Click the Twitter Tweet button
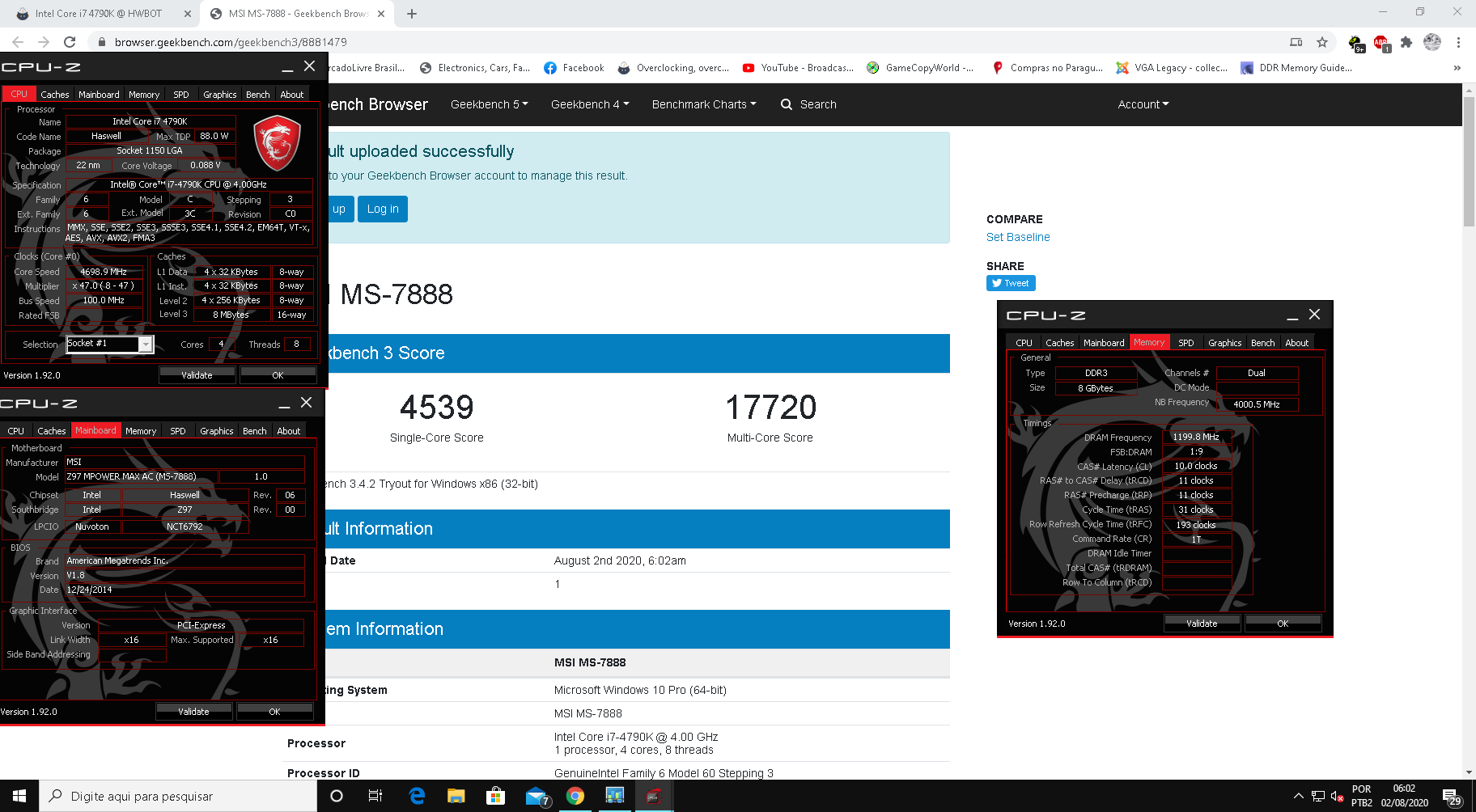This screenshot has width=1476, height=812. click(1011, 283)
